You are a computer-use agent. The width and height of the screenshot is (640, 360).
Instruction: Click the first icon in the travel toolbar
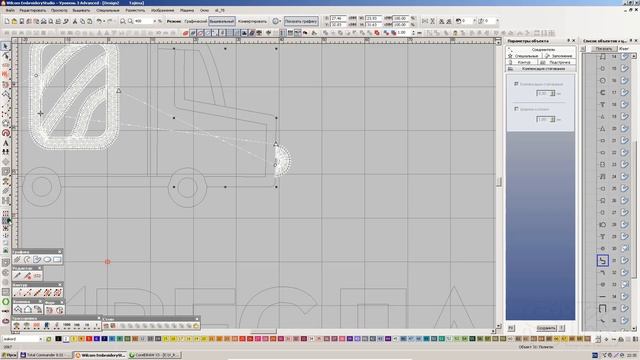point(17,326)
